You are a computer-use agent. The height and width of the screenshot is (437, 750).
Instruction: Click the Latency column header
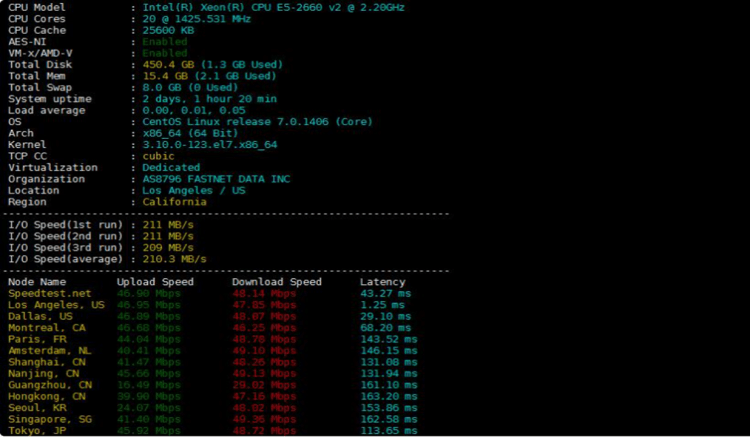pos(382,282)
